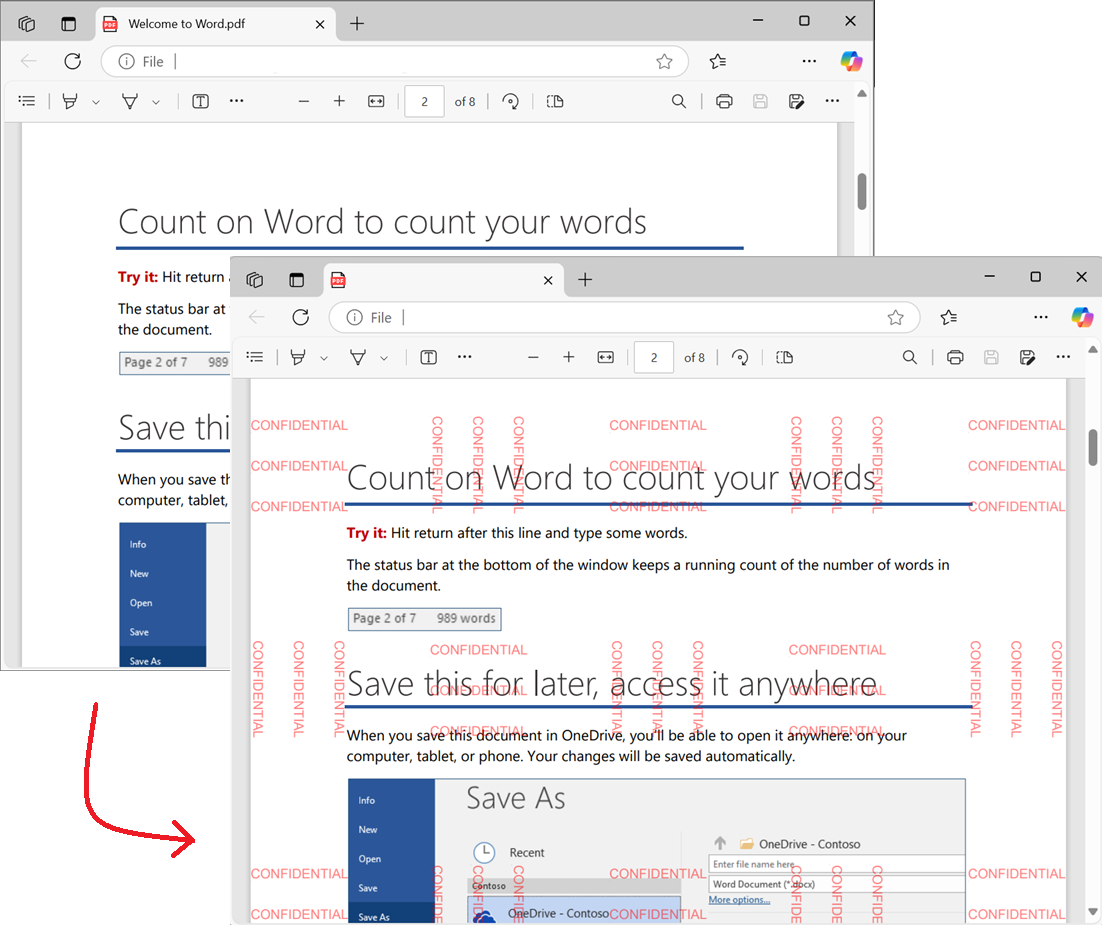This screenshot has width=1112, height=933.
Task: Open the browser Settings and more menu
Action: coord(1041,317)
